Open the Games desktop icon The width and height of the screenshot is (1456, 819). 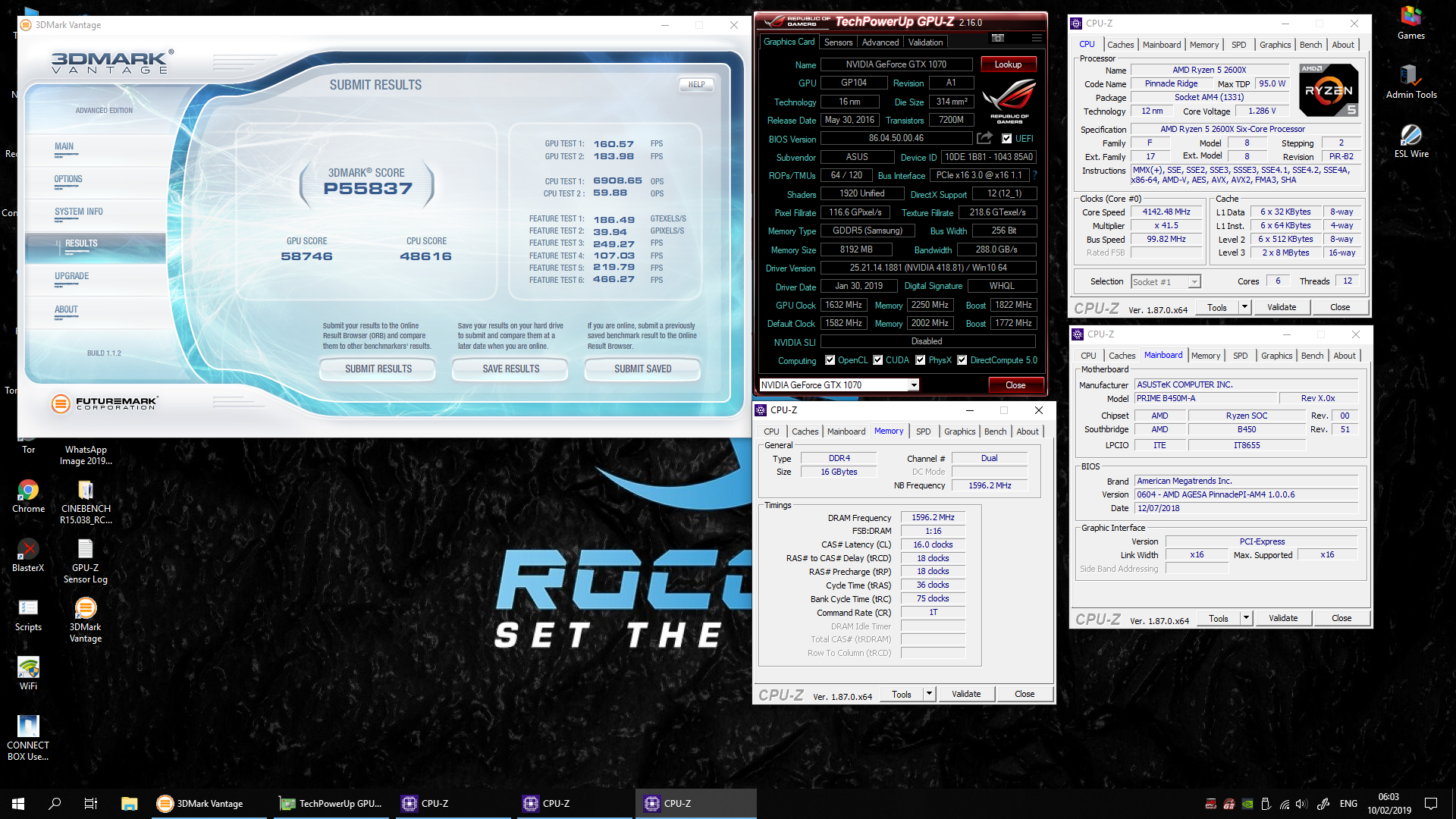click(x=1410, y=23)
